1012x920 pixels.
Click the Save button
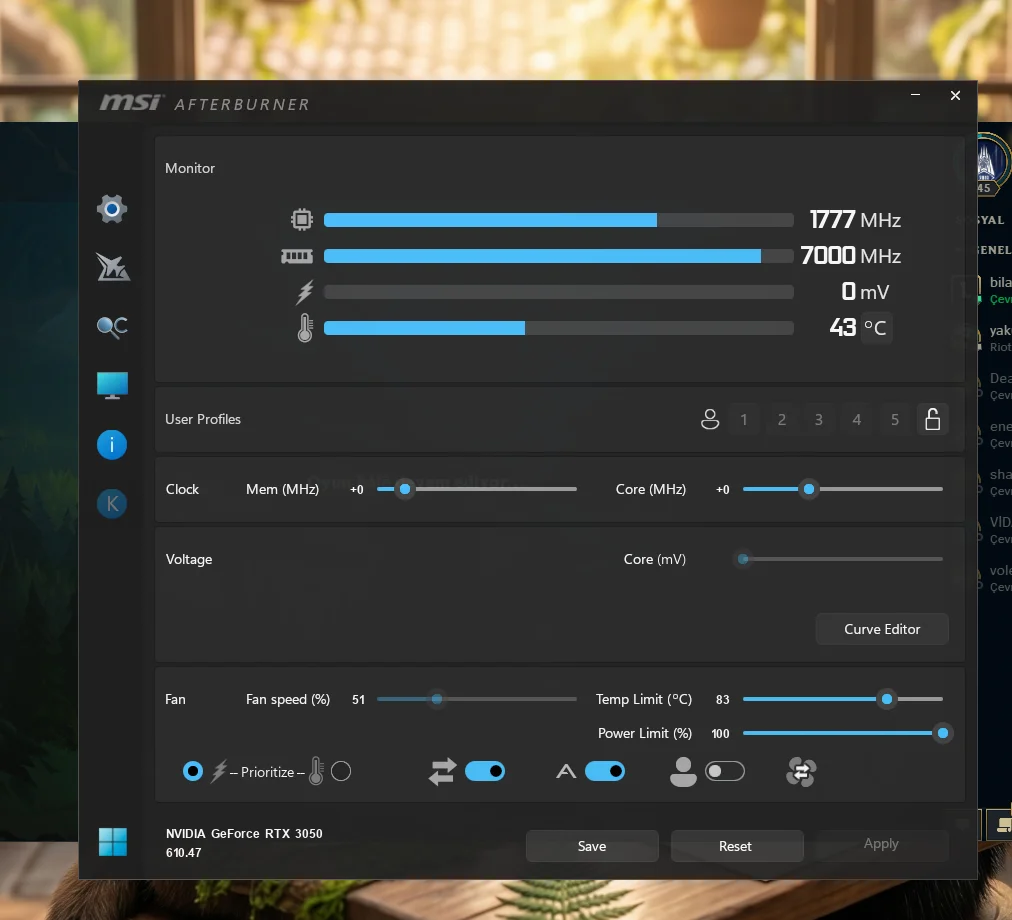592,846
